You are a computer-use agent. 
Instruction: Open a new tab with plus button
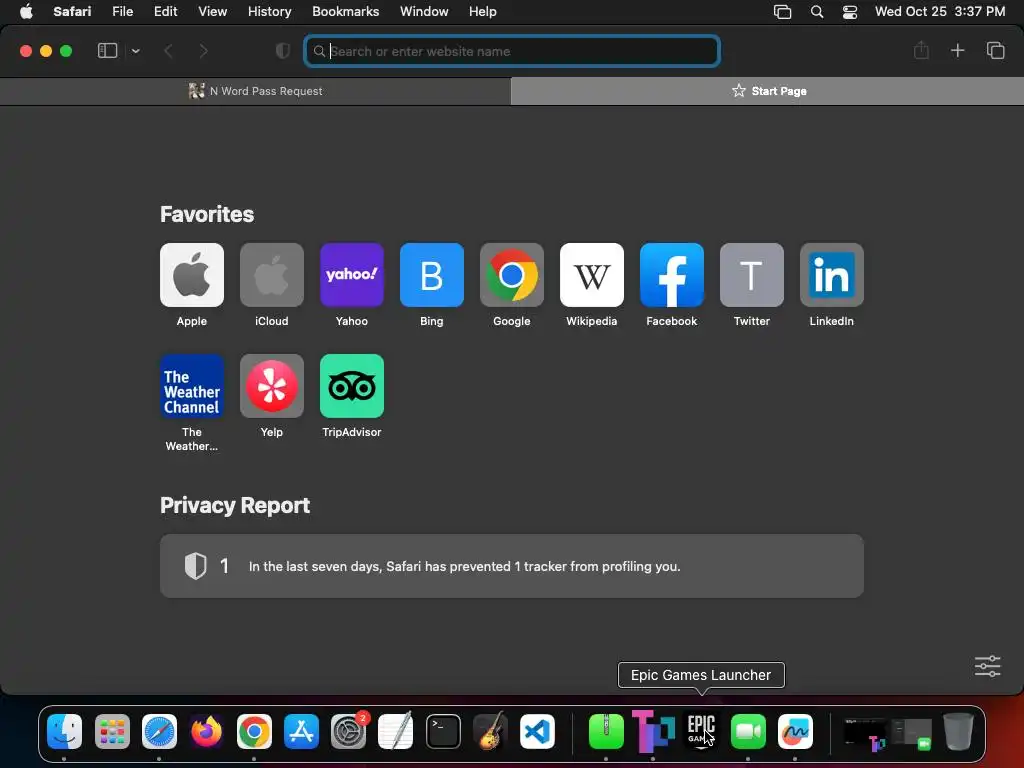pos(957,50)
